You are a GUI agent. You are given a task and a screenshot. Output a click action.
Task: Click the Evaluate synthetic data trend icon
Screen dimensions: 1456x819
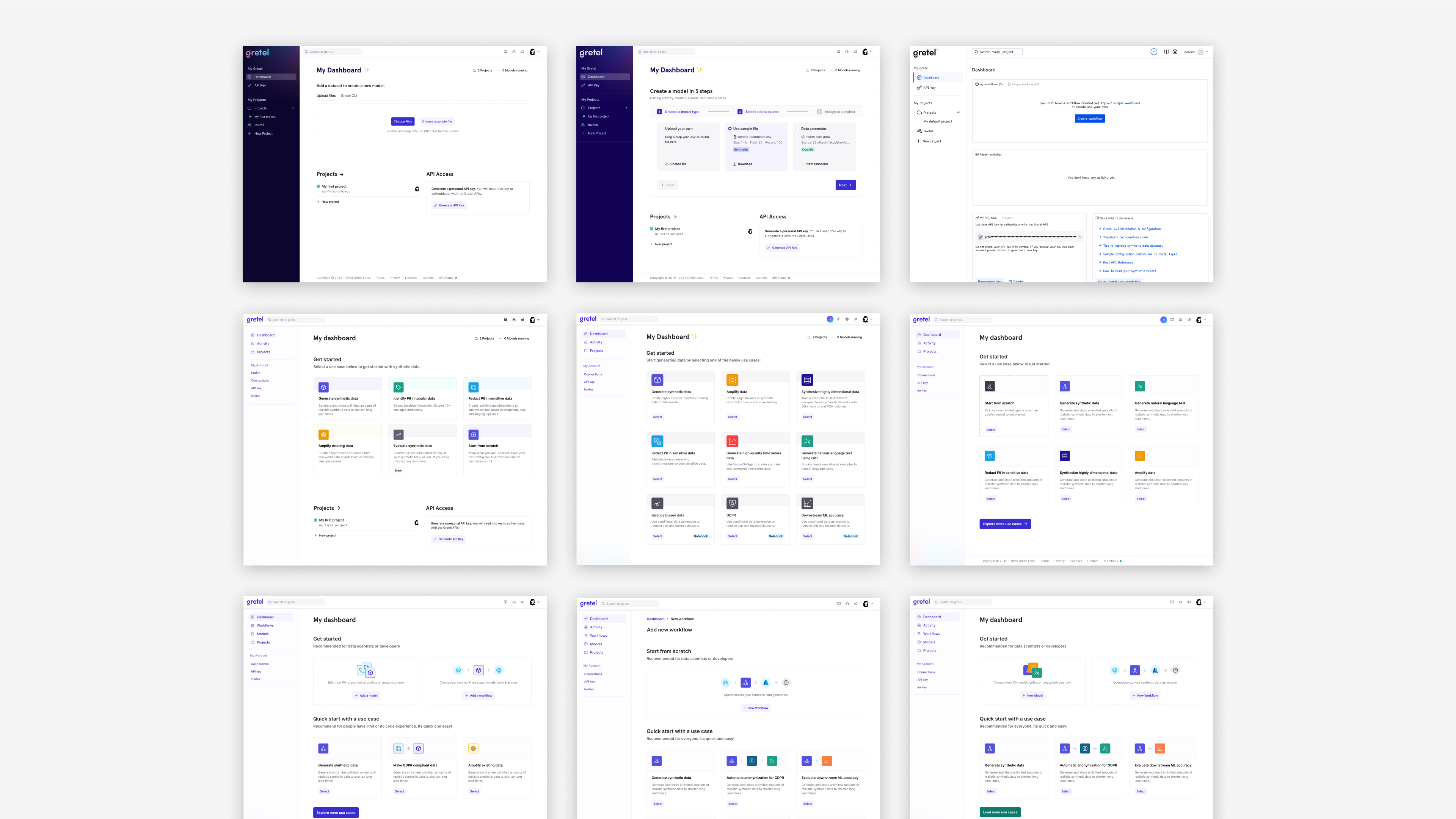pyautogui.click(x=399, y=434)
